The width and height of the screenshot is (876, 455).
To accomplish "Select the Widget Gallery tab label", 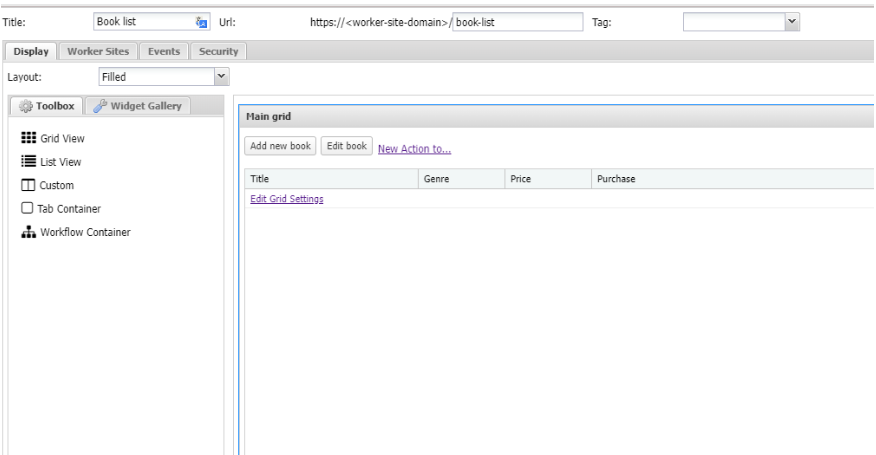I will [146, 106].
